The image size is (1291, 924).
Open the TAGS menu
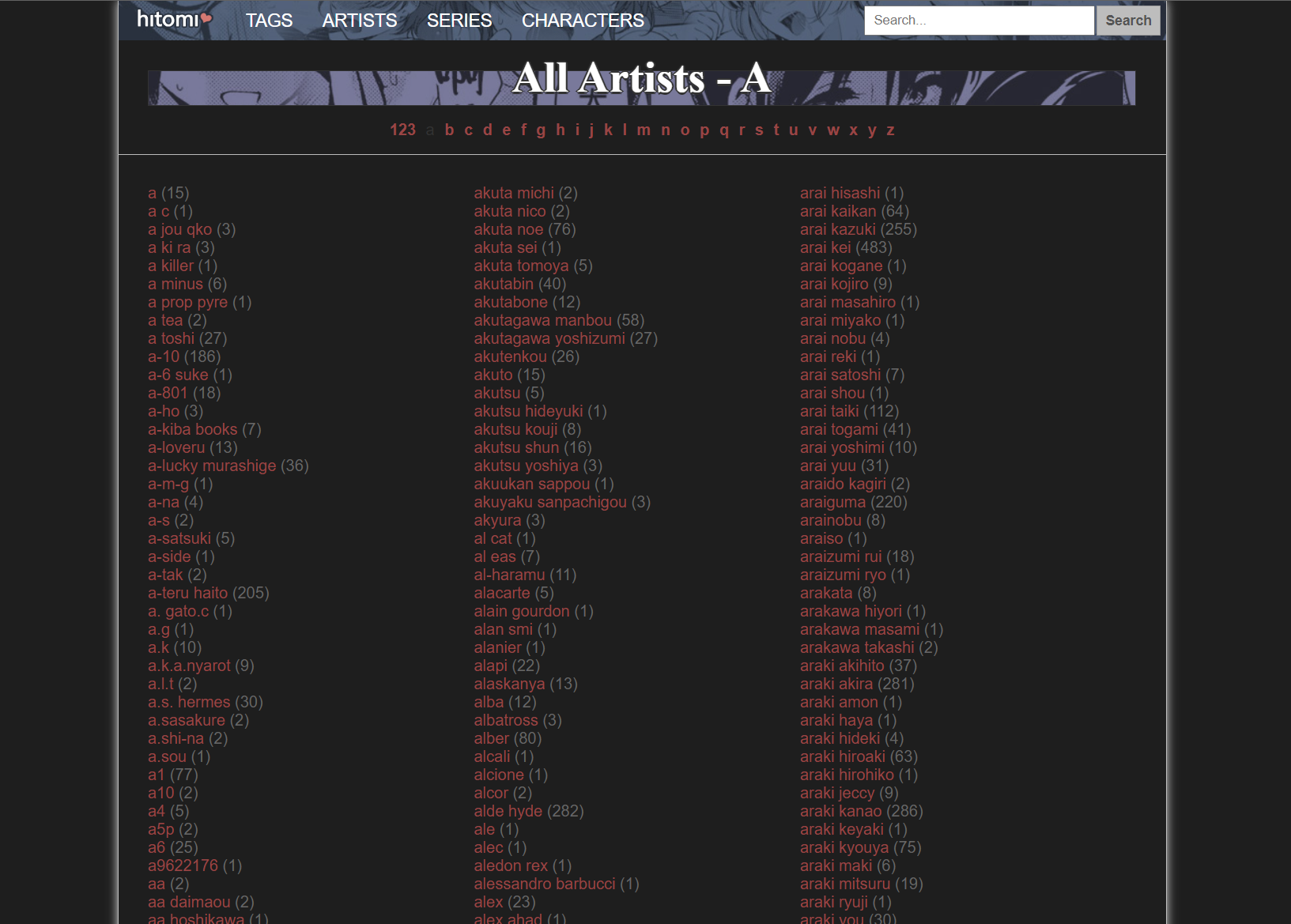(269, 21)
